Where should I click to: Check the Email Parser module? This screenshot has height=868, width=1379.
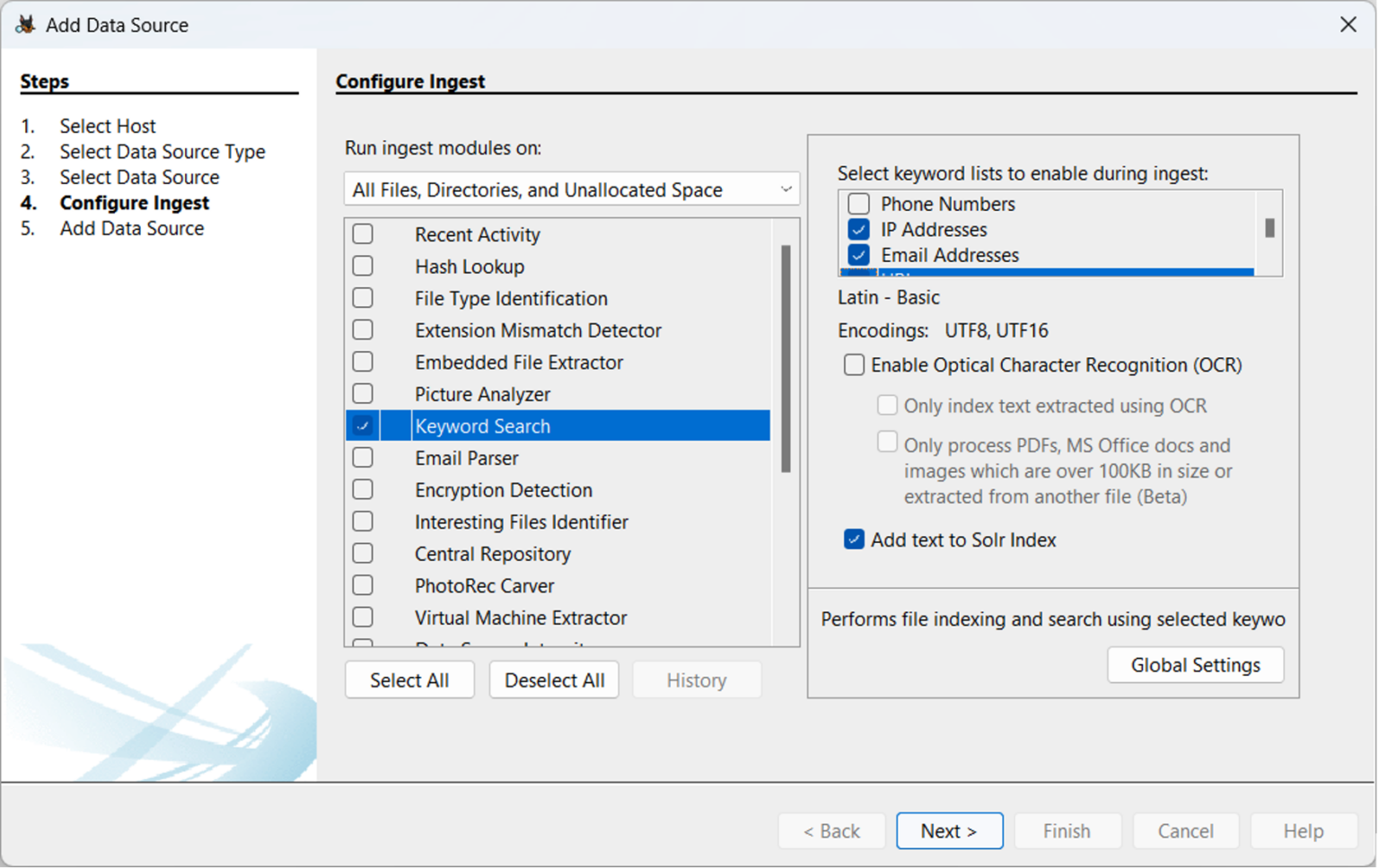[363, 457]
